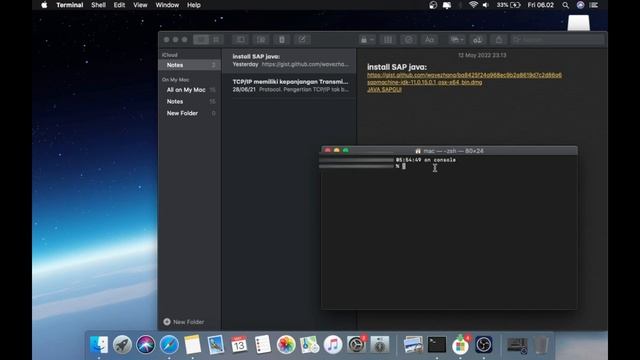640x360 pixels.
Task: Open the Edit menu
Action: (x=119, y=5)
